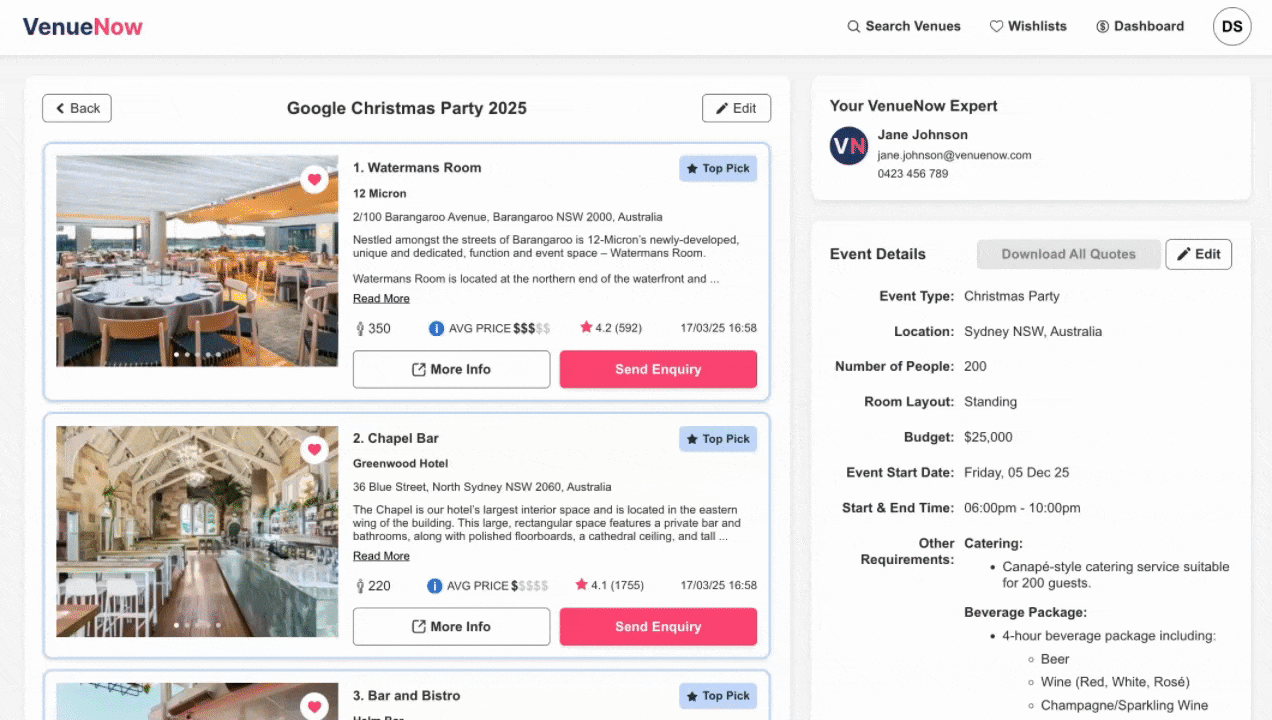Edit the Event Details section
This screenshot has width=1272, height=720.
click(x=1198, y=254)
